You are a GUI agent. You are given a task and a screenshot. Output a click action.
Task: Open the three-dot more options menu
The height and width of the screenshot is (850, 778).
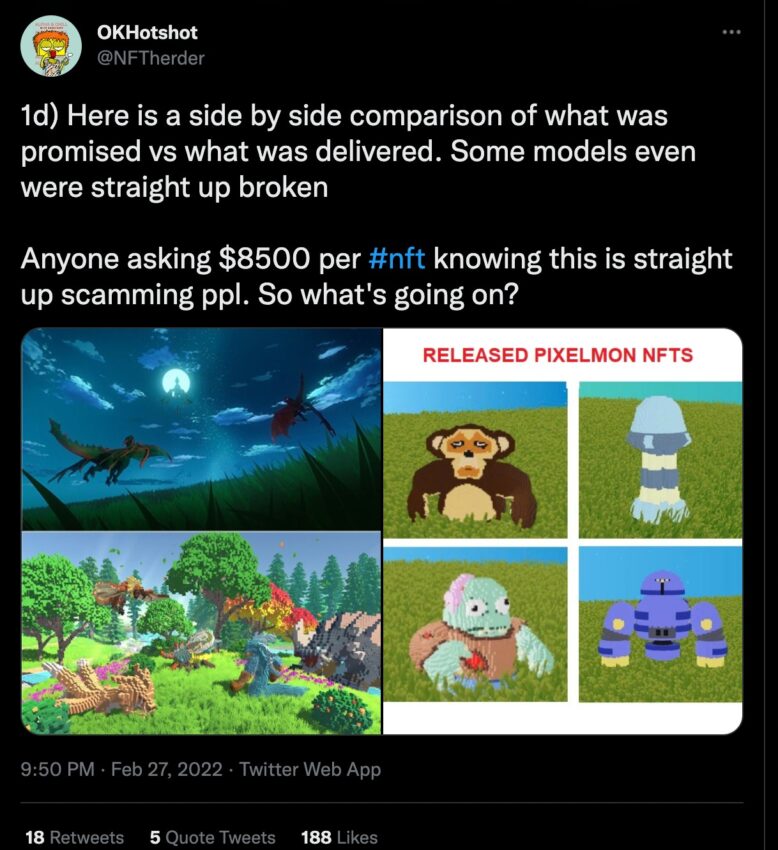pos(731,33)
